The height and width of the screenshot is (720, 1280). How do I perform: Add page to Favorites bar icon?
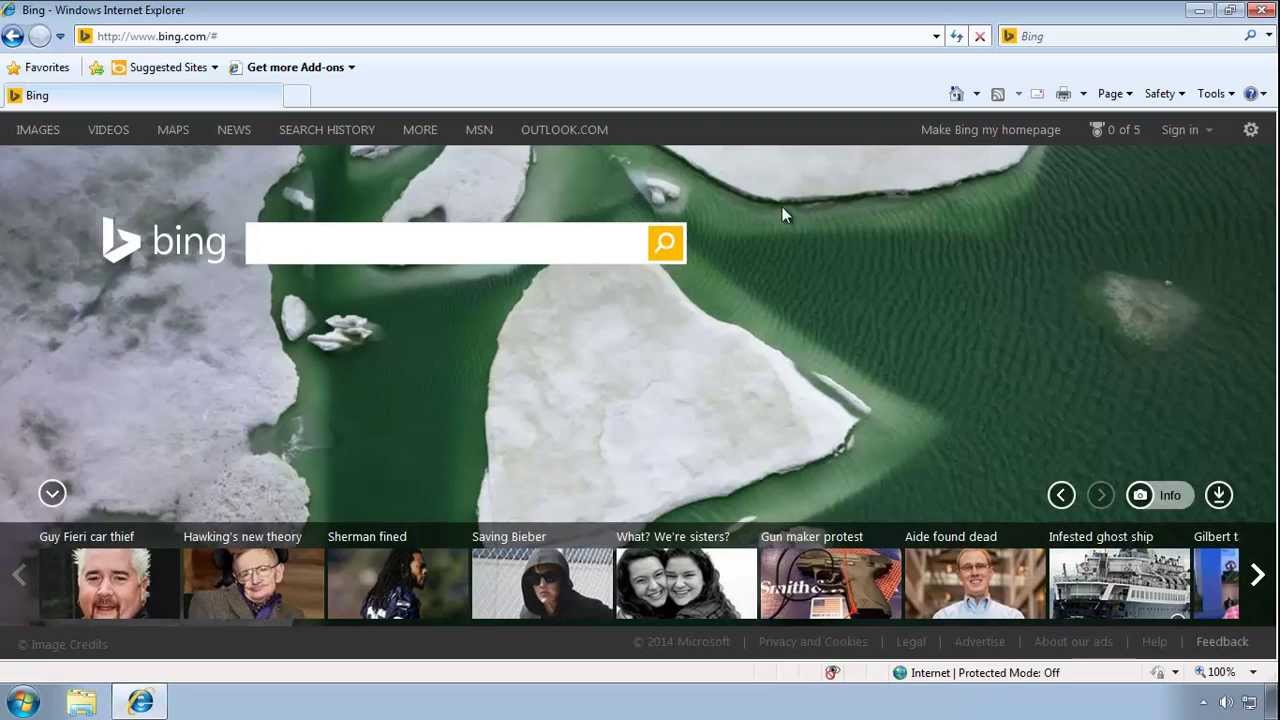pos(96,67)
